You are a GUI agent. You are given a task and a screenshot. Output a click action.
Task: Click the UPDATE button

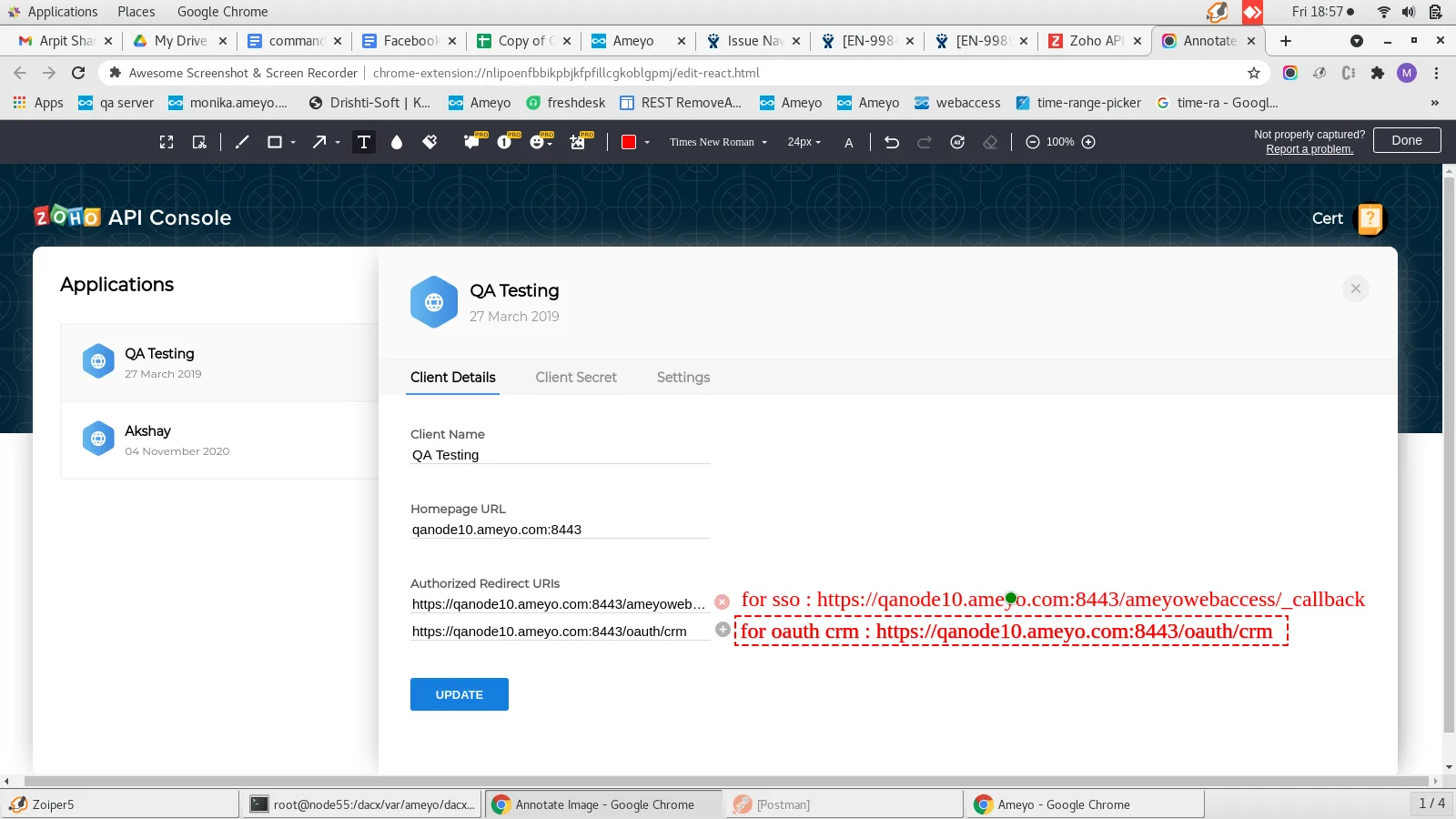(x=460, y=694)
